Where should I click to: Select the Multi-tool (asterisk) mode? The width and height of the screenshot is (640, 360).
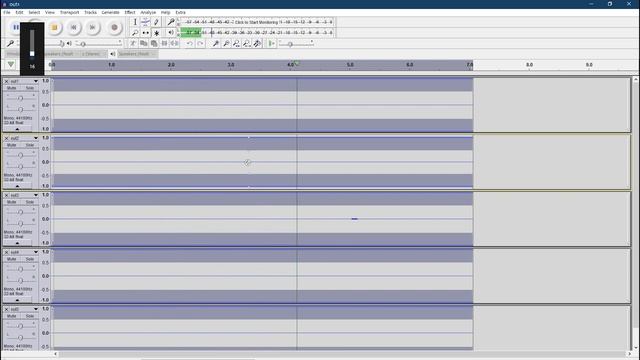click(156, 33)
